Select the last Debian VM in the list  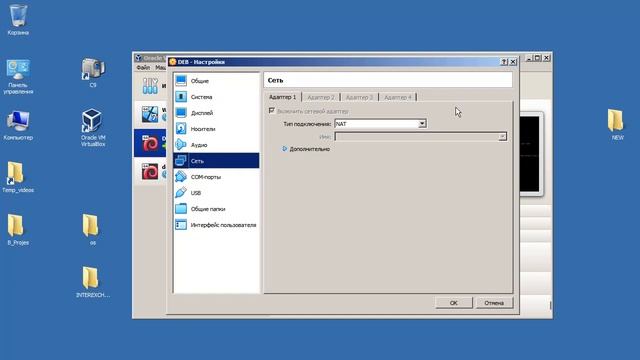pyautogui.click(x=150, y=171)
